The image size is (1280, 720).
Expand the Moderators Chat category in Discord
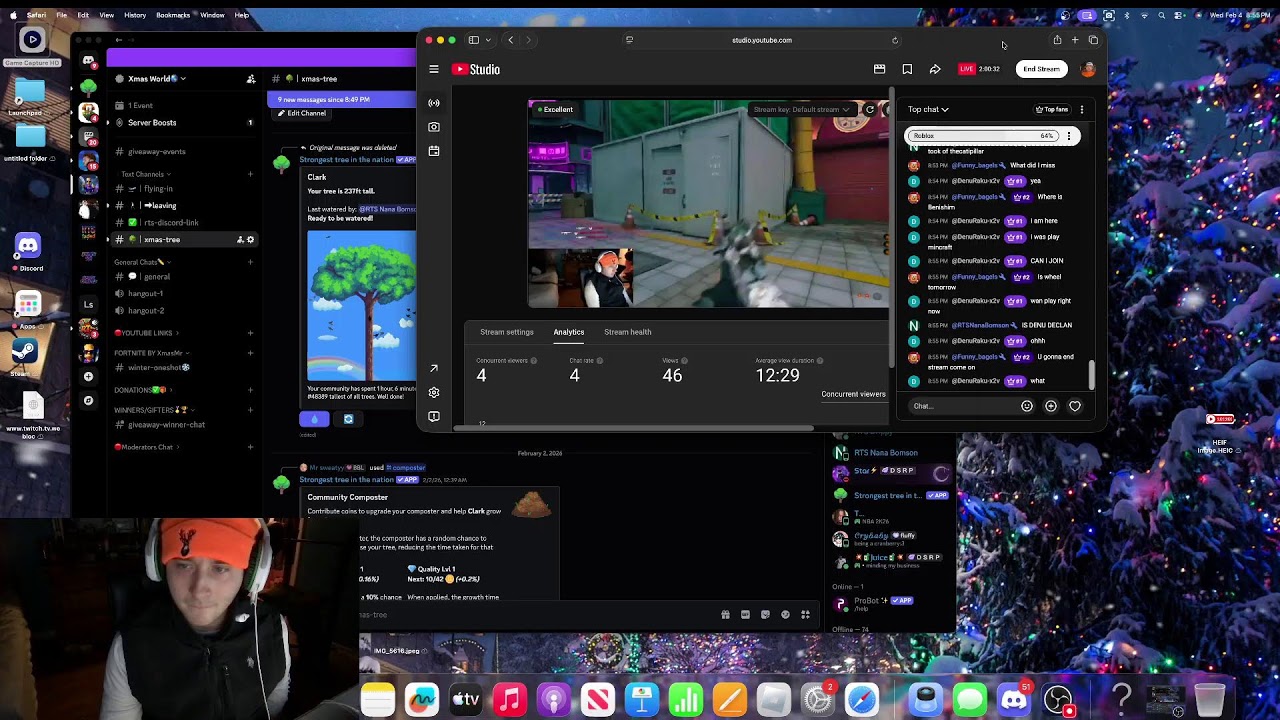147,447
